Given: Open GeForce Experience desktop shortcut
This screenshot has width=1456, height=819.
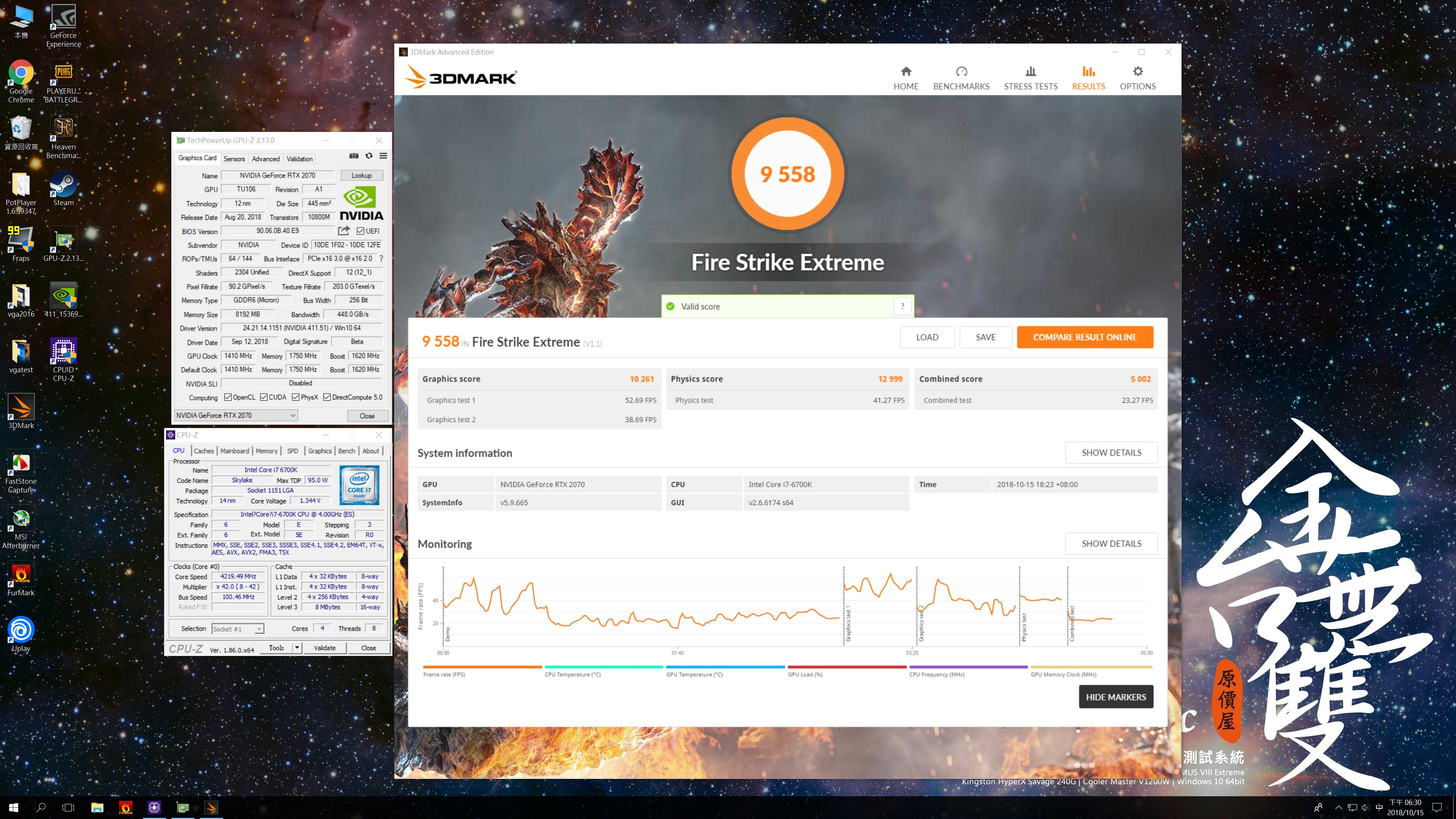Looking at the screenshot, I should click(x=63, y=26).
